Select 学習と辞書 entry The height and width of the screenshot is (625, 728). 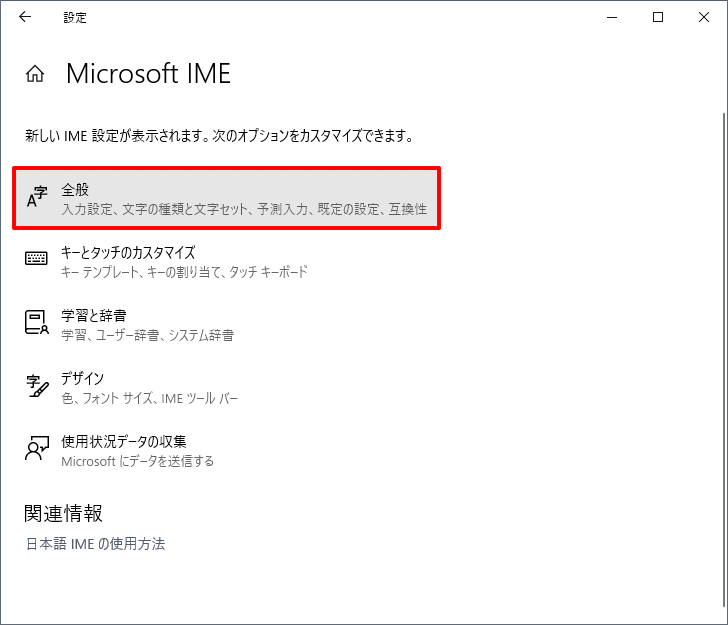pyautogui.click(x=227, y=325)
